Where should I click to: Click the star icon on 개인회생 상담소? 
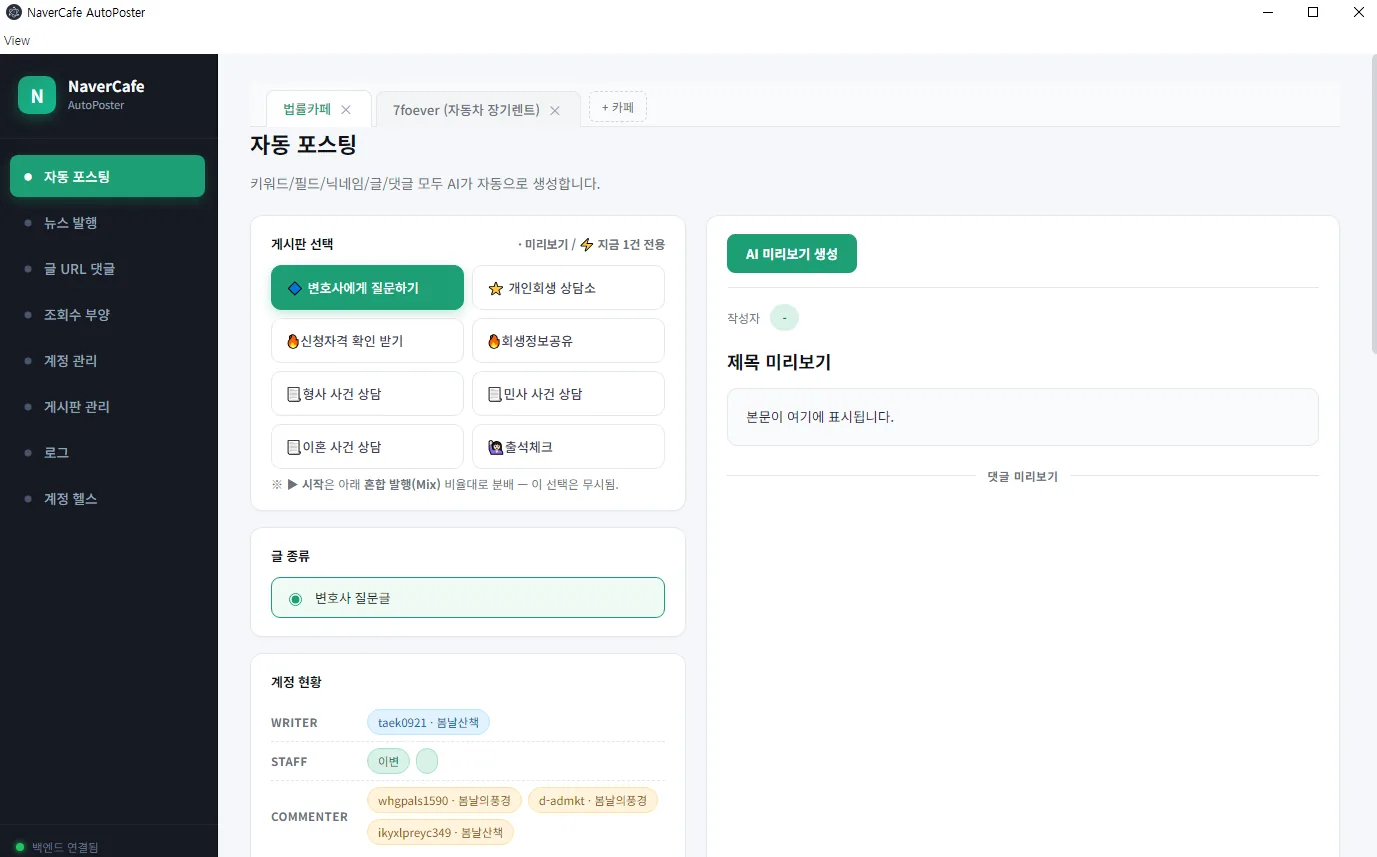496,288
